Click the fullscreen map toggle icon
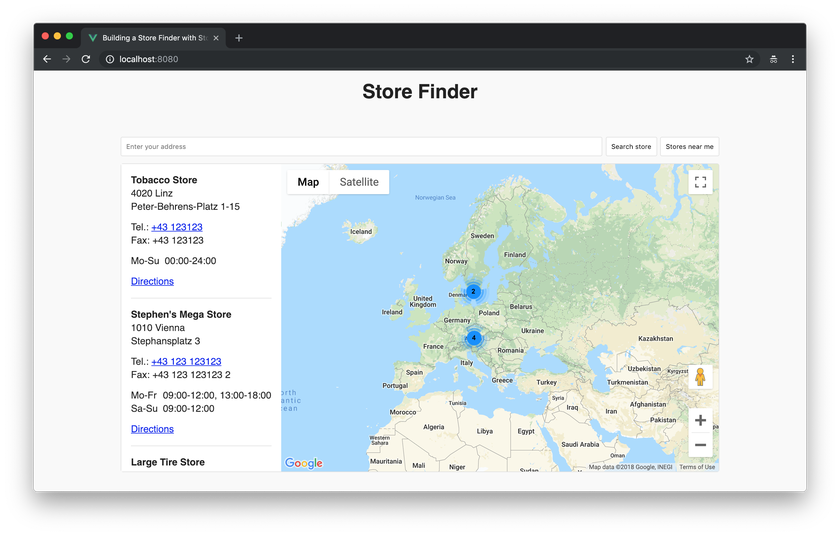This screenshot has width=840, height=536. click(700, 182)
